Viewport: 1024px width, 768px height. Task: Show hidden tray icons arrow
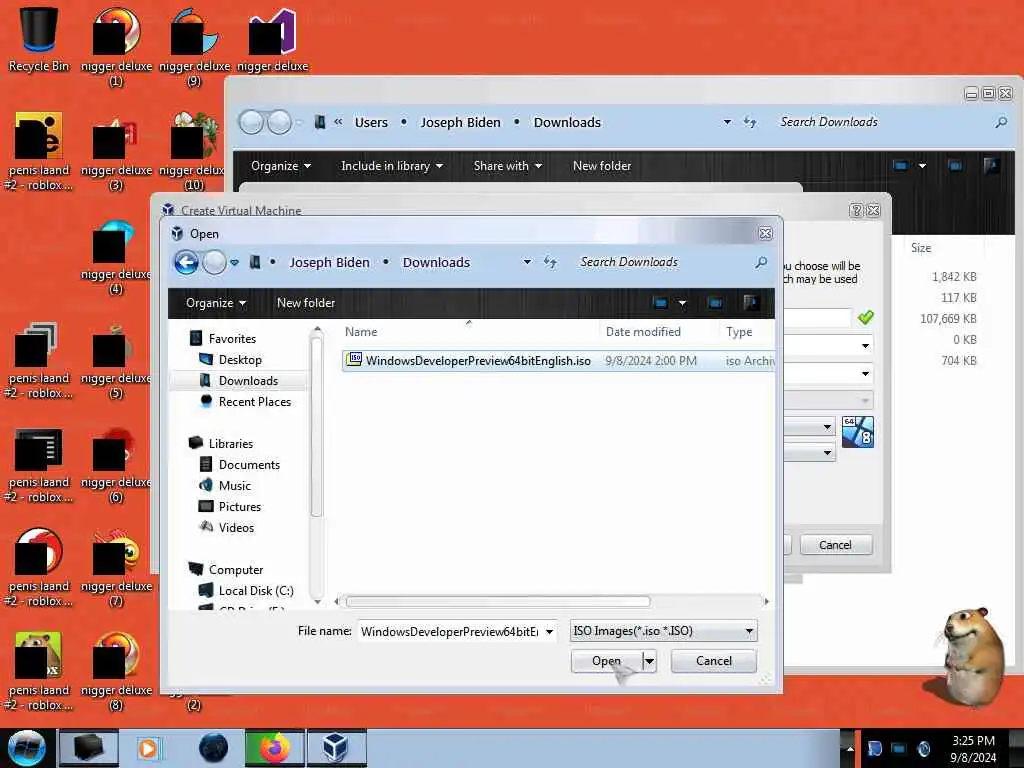[850, 748]
